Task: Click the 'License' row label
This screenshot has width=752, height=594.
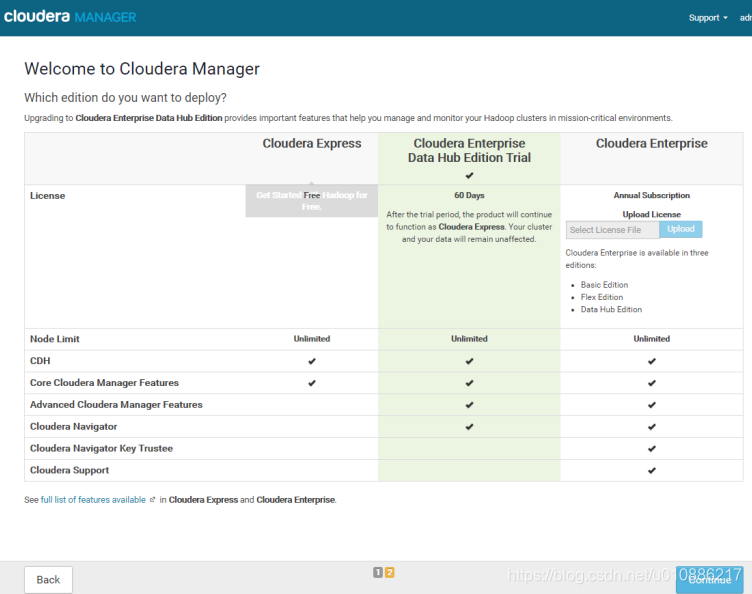Action: tap(47, 196)
